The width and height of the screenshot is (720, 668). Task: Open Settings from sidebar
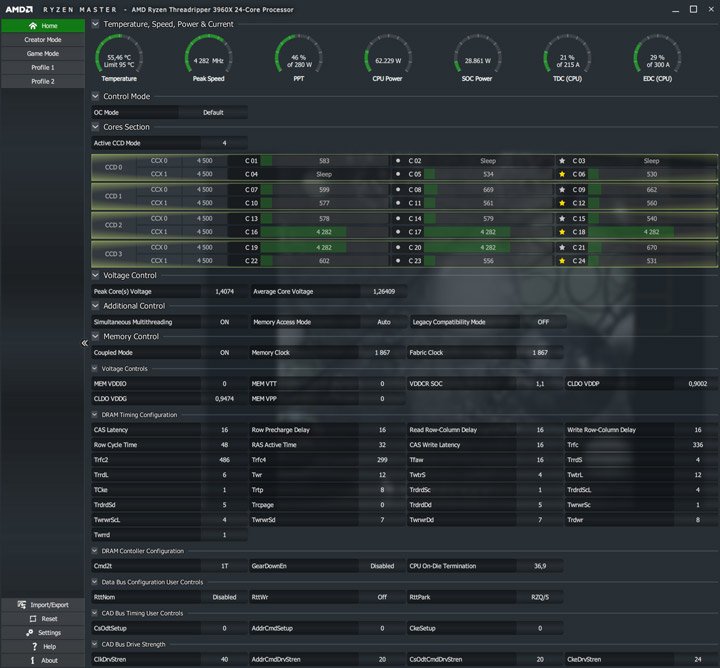(x=43, y=632)
